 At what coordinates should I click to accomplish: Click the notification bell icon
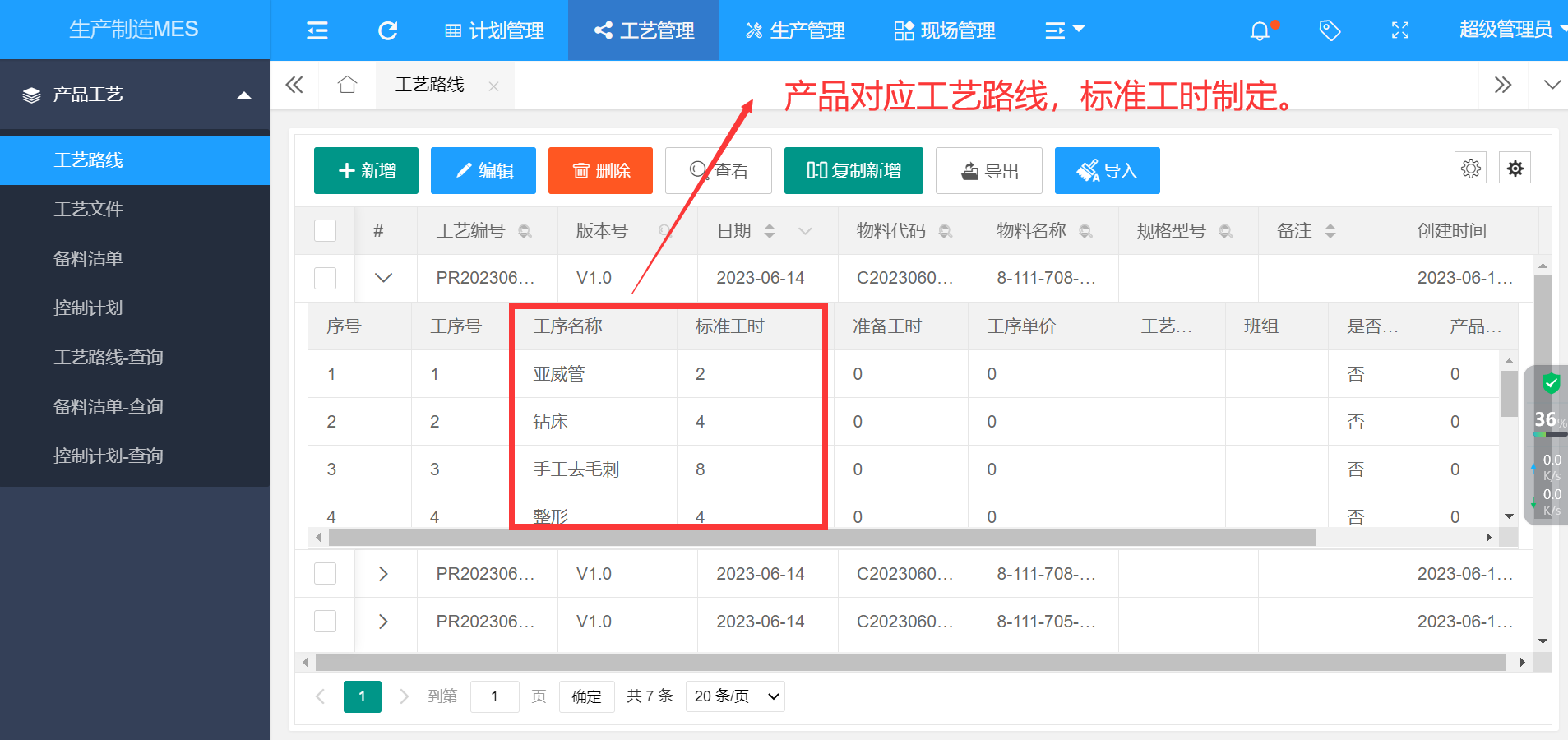(x=1259, y=31)
